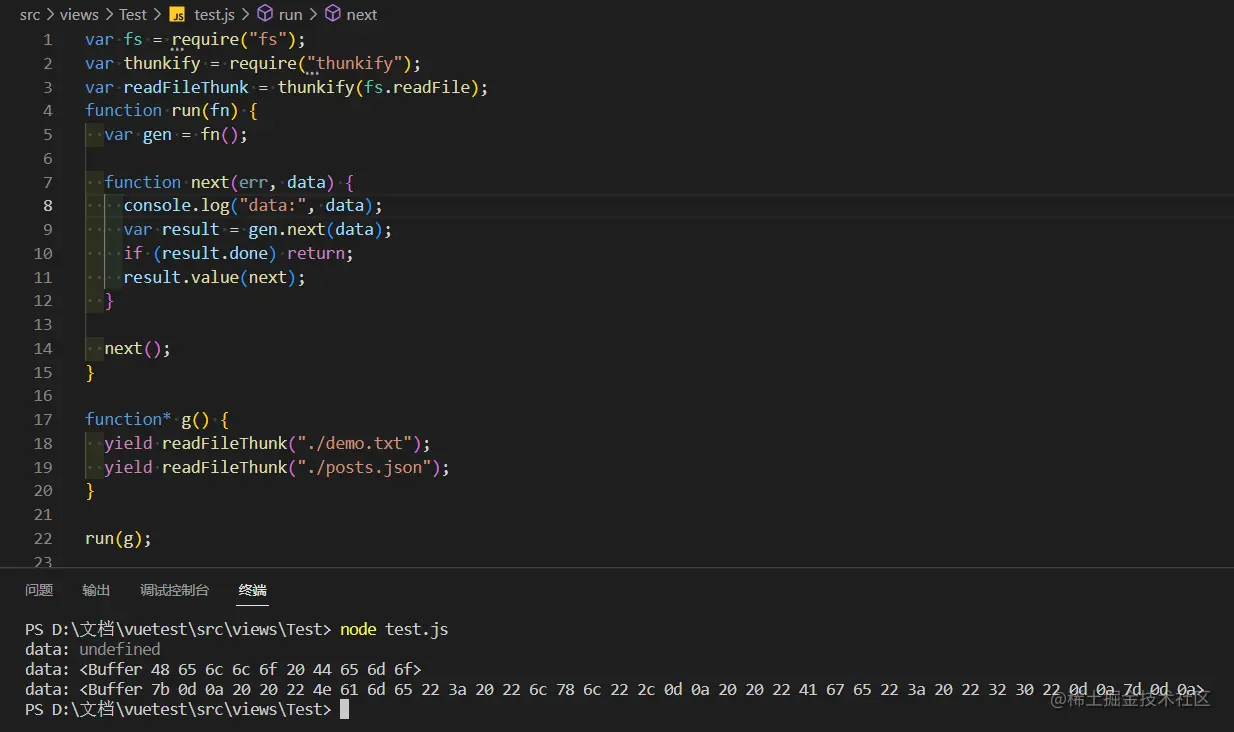The height and width of the screenshot is (732, 1234).
Task: Click the "./demo.txt" string on line 18
Action: 354,444
